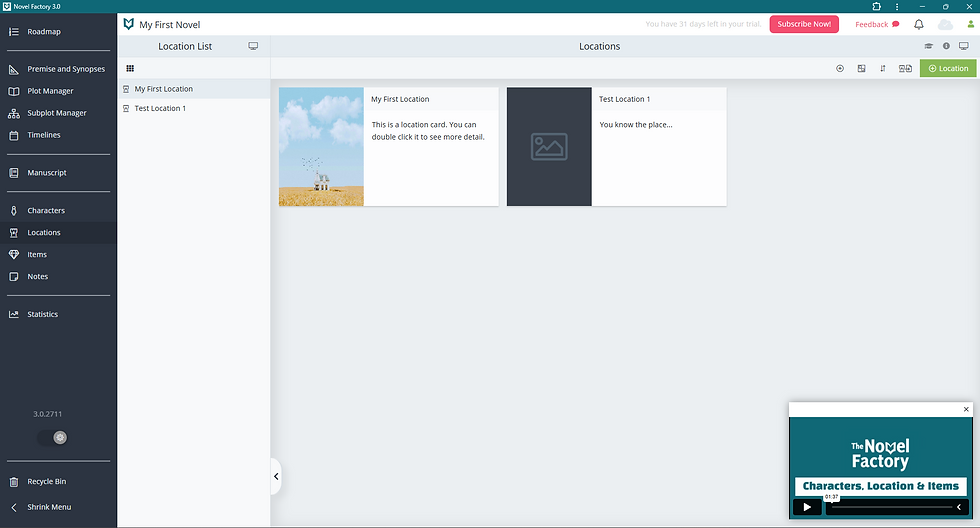Viewport: 980px width, 528px height.
Task: Click the Notes sidebar icon
Action: [x=14, y=276]
